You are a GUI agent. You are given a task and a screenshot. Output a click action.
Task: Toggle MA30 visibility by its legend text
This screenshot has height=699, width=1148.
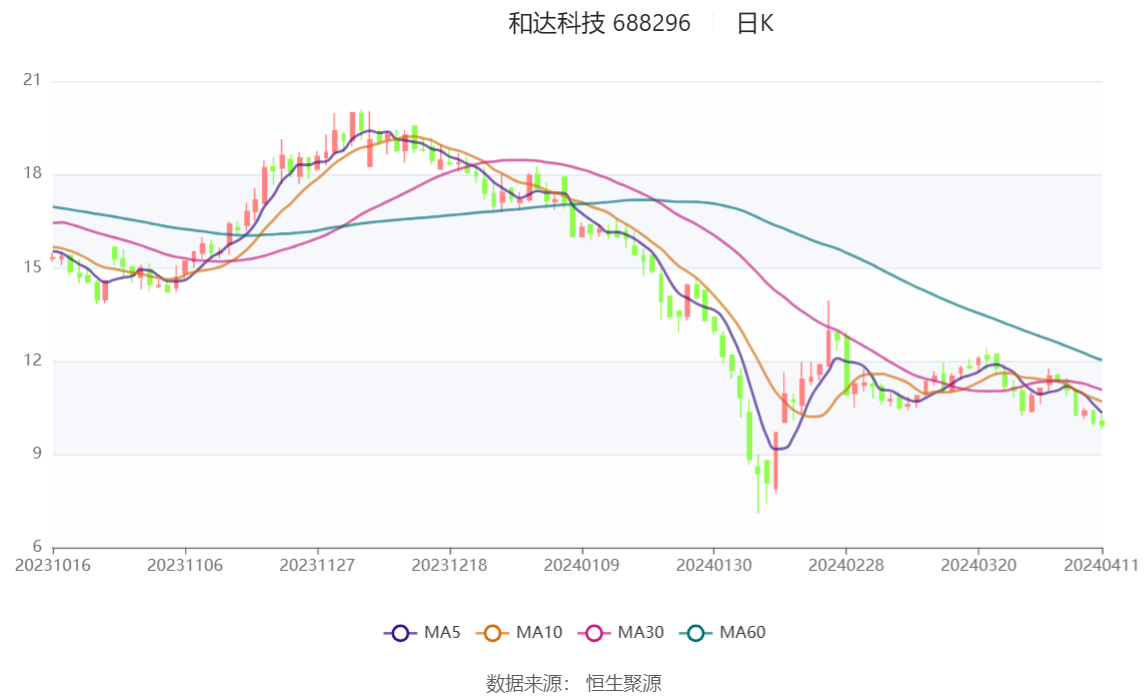[x=640, y=633]
